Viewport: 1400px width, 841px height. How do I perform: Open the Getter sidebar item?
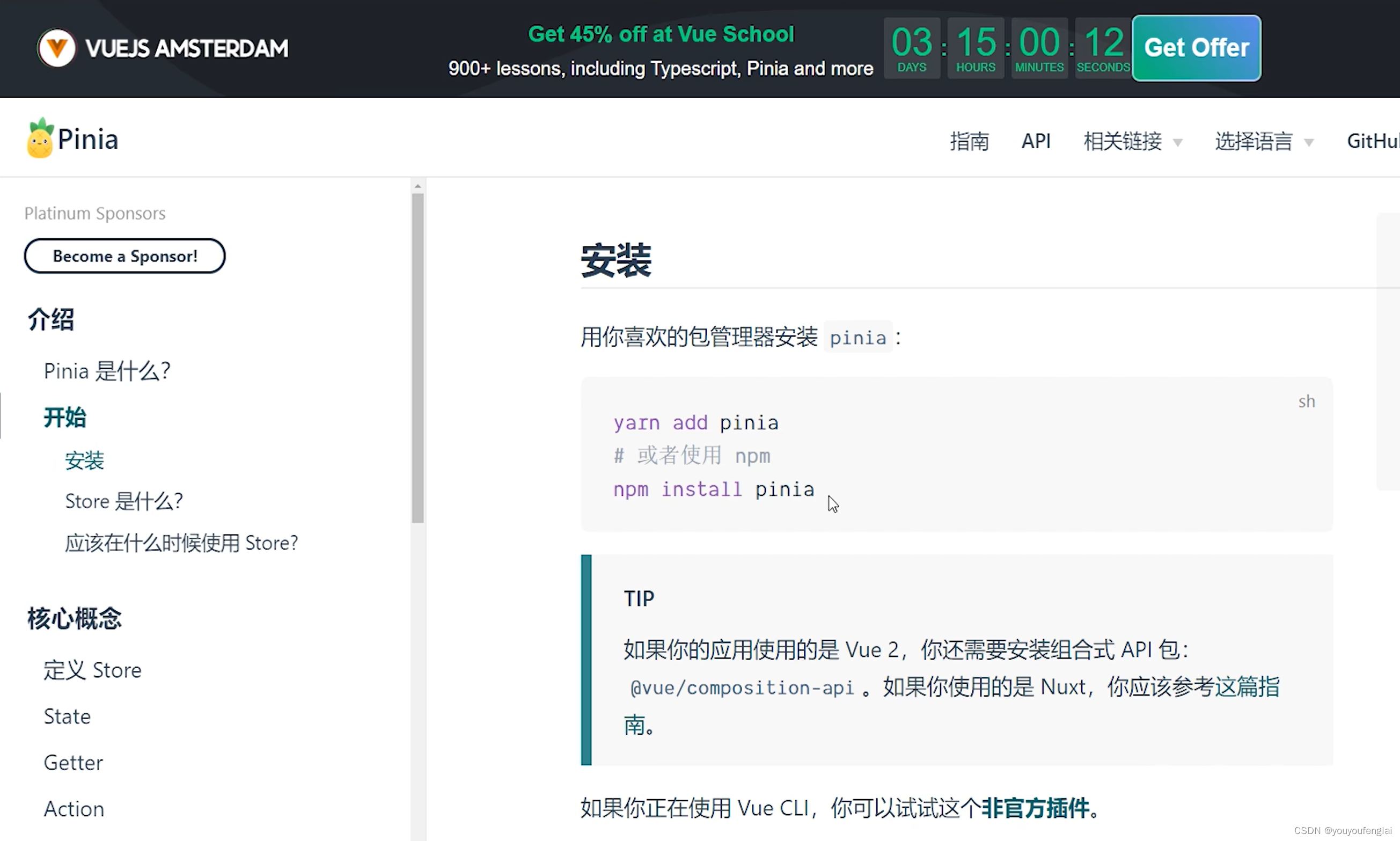click(73, 763)
